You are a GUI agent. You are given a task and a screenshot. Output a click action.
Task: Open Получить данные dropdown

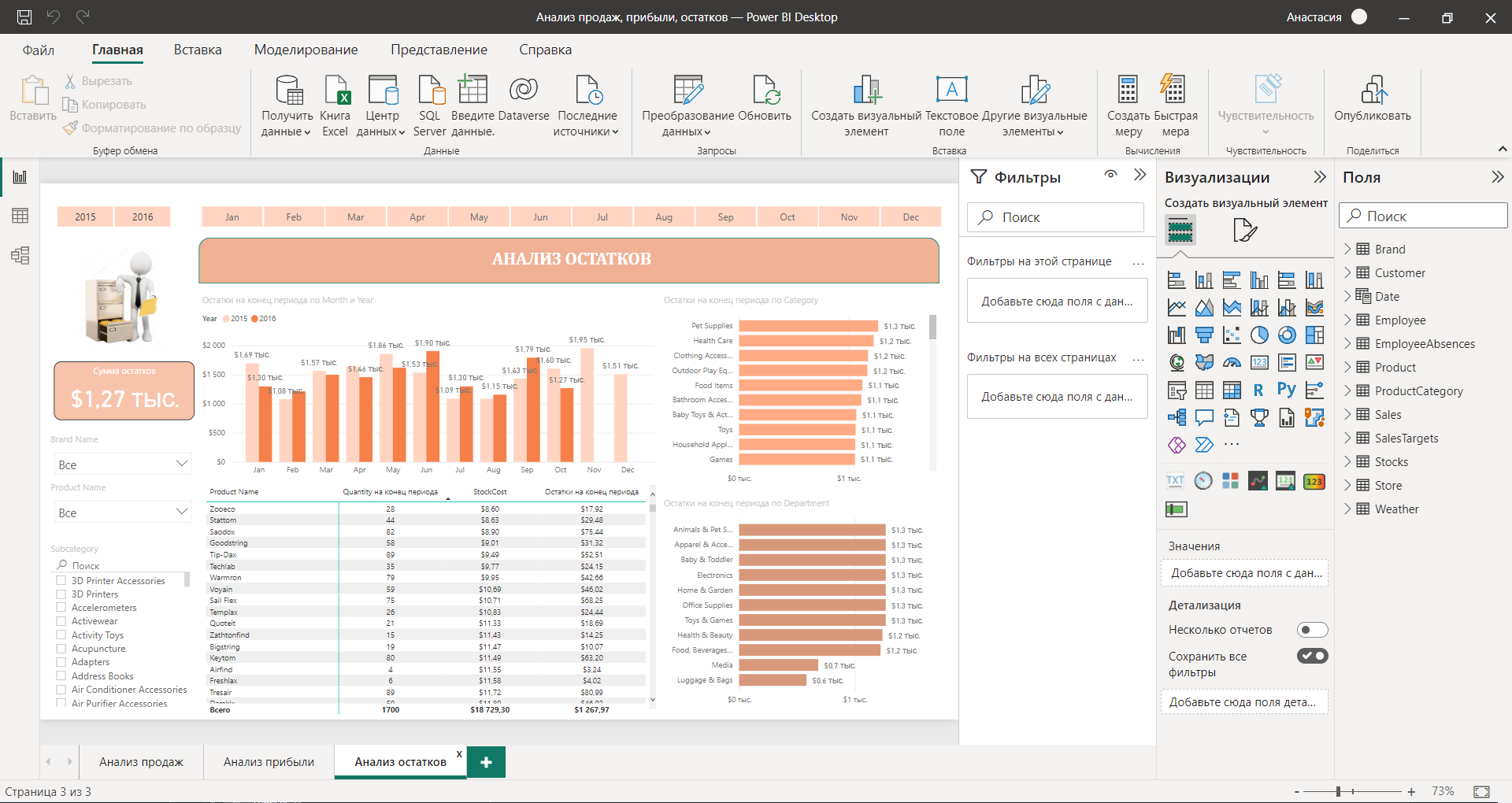click(287, 105)
